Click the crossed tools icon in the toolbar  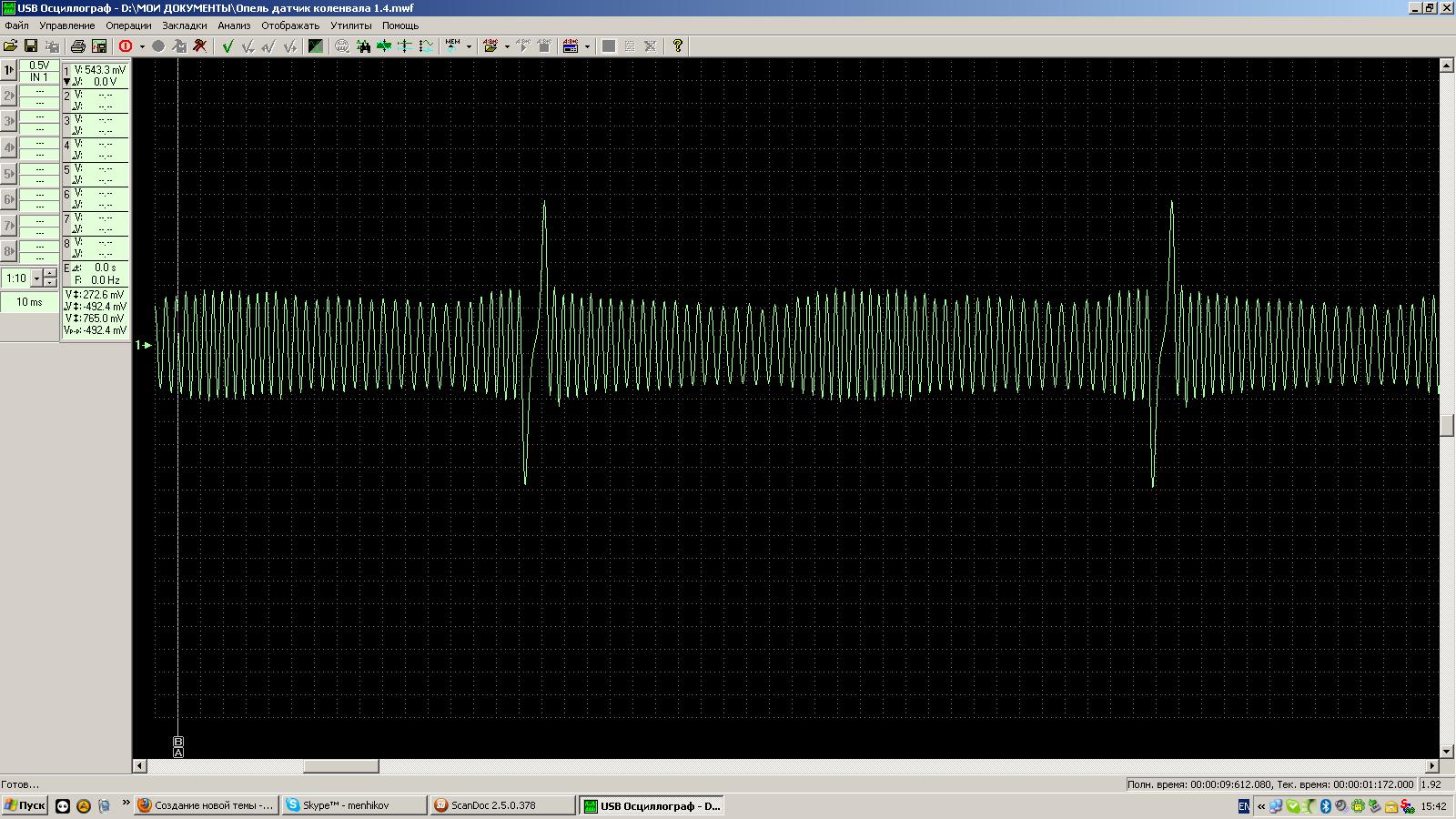pos(200,45)
